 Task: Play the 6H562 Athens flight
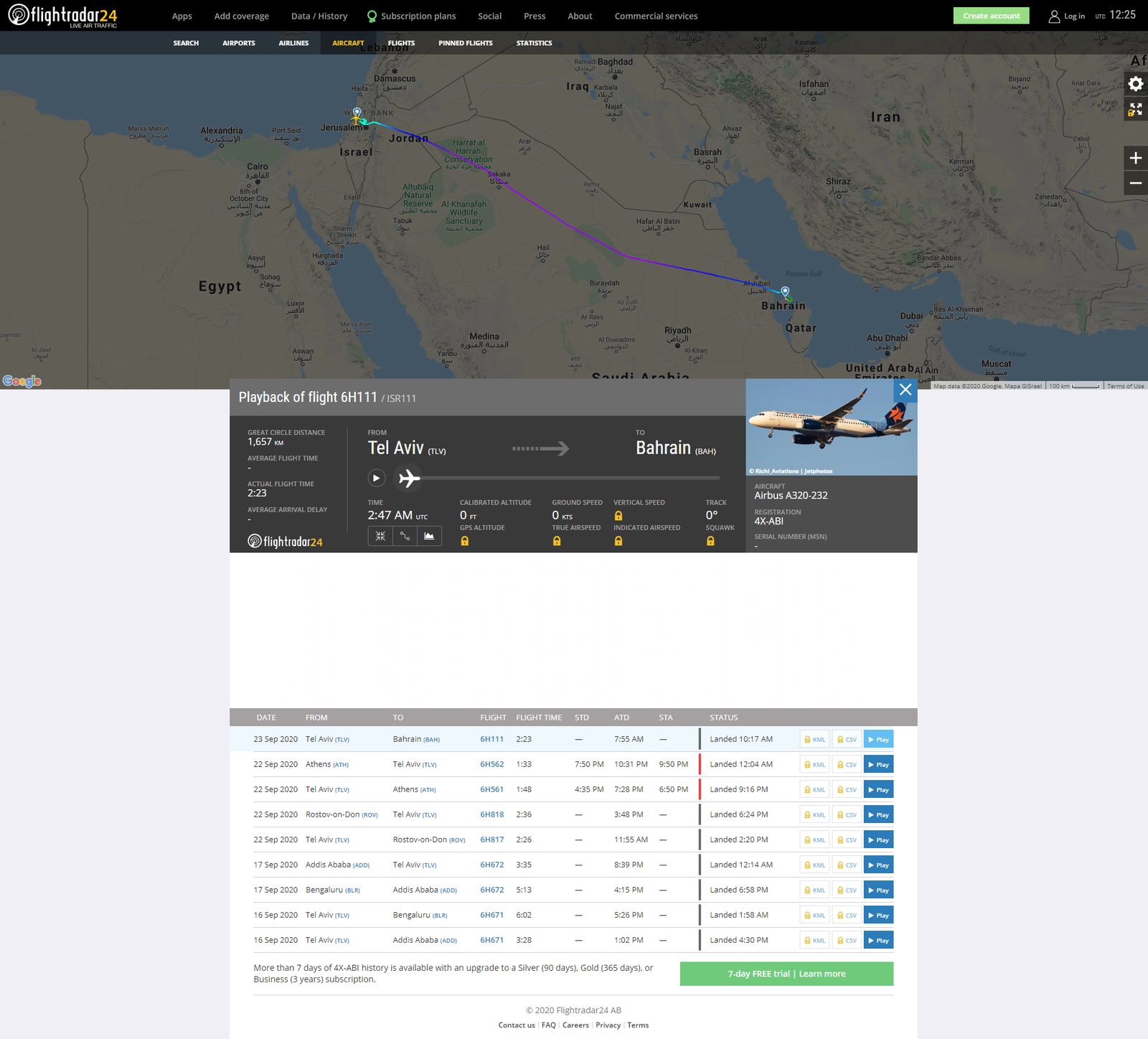pyautogui.click(x=878, y=764)
